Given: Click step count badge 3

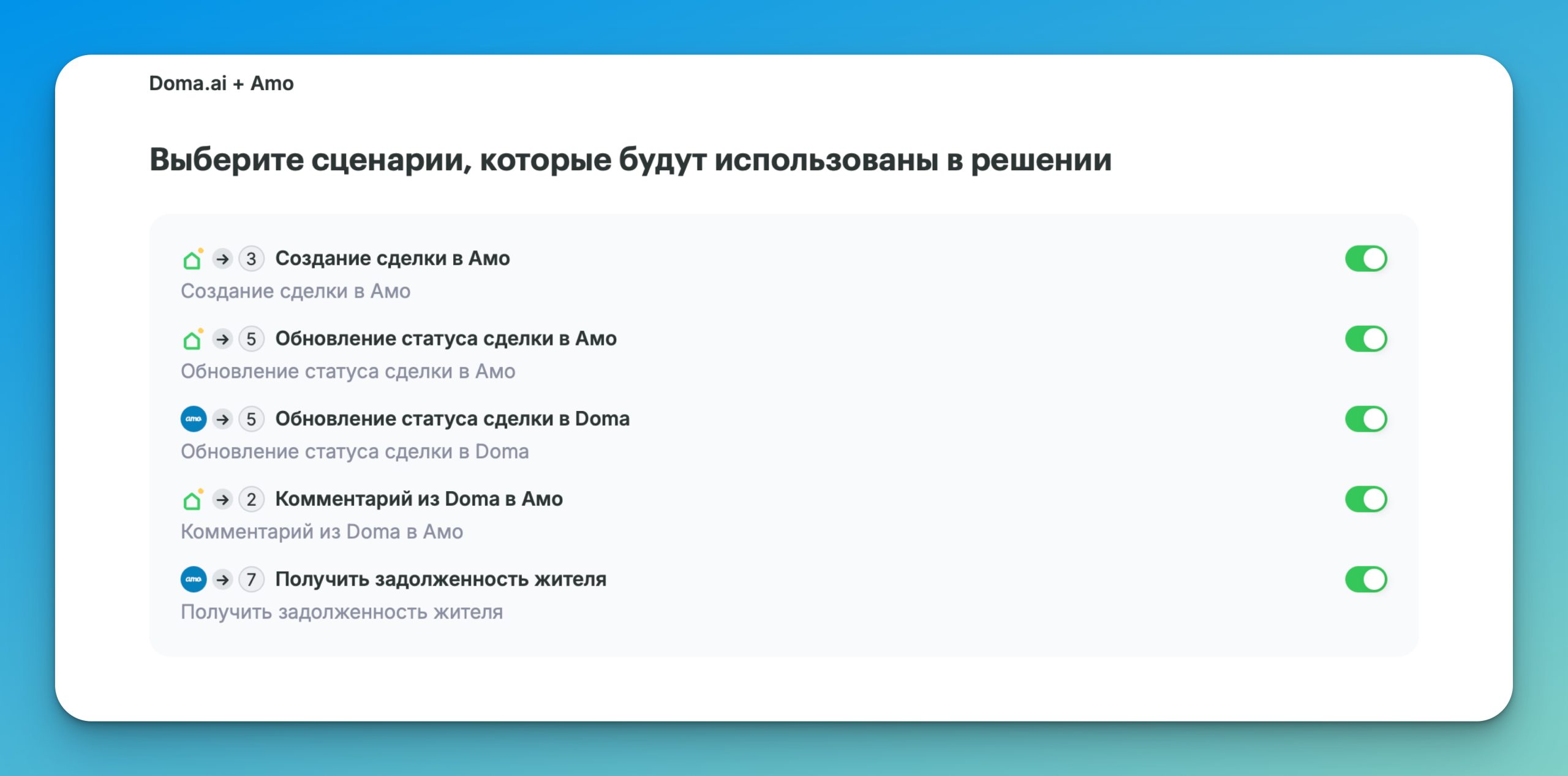Looking at the screenshot, I should pos(251,259).
